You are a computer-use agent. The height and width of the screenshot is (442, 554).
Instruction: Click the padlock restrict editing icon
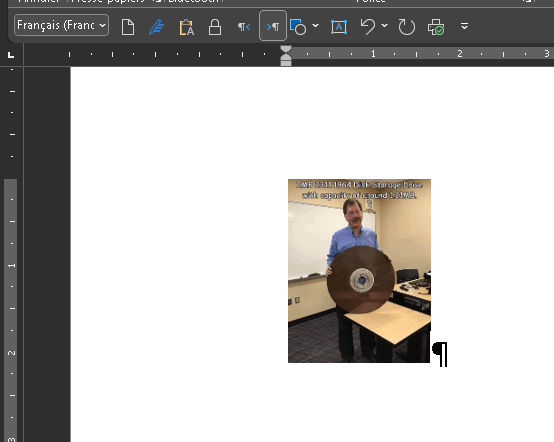pyautogui.click(x=214, y=27)
